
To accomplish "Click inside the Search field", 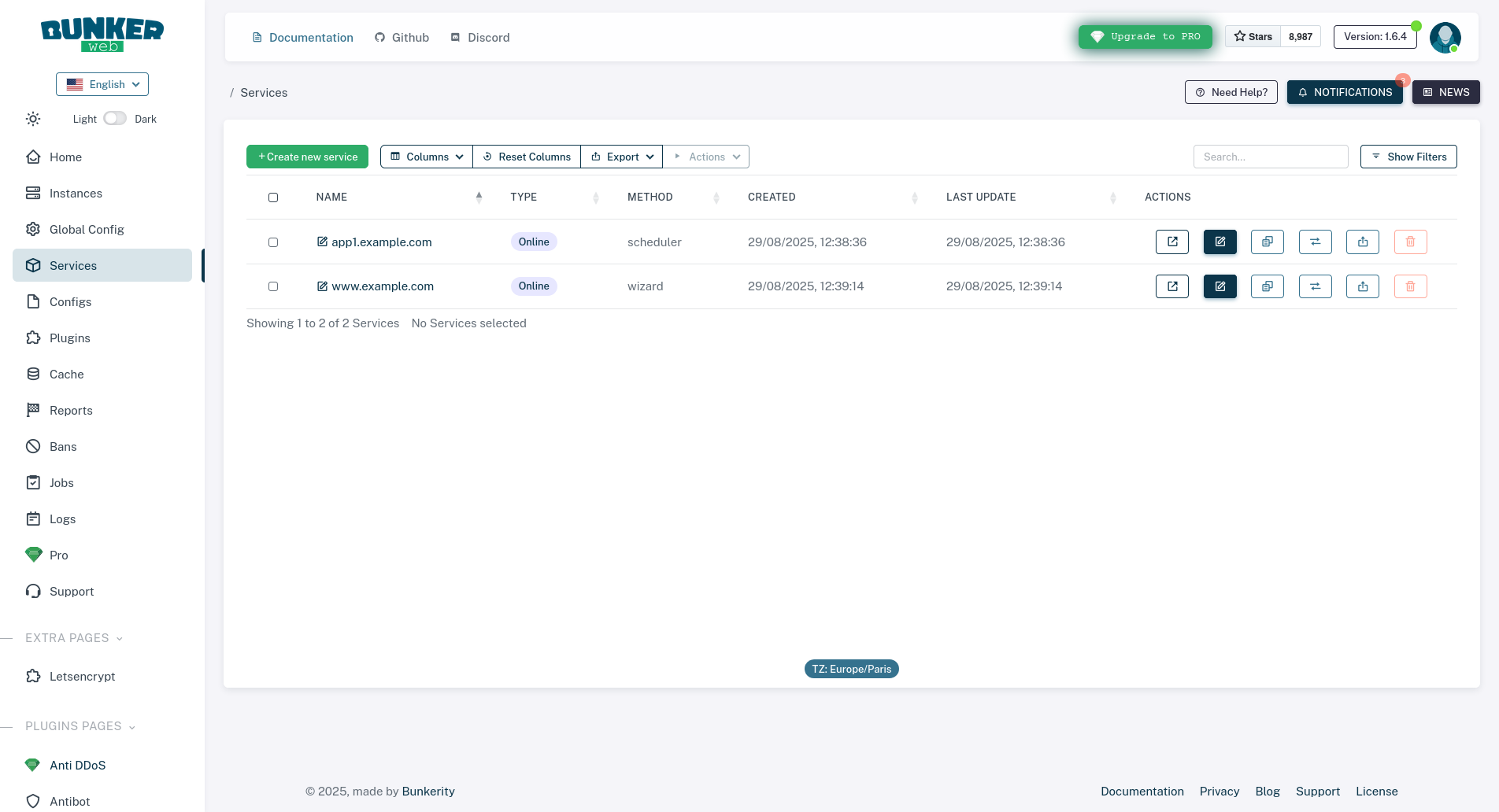I will [x=1271, y=157].
